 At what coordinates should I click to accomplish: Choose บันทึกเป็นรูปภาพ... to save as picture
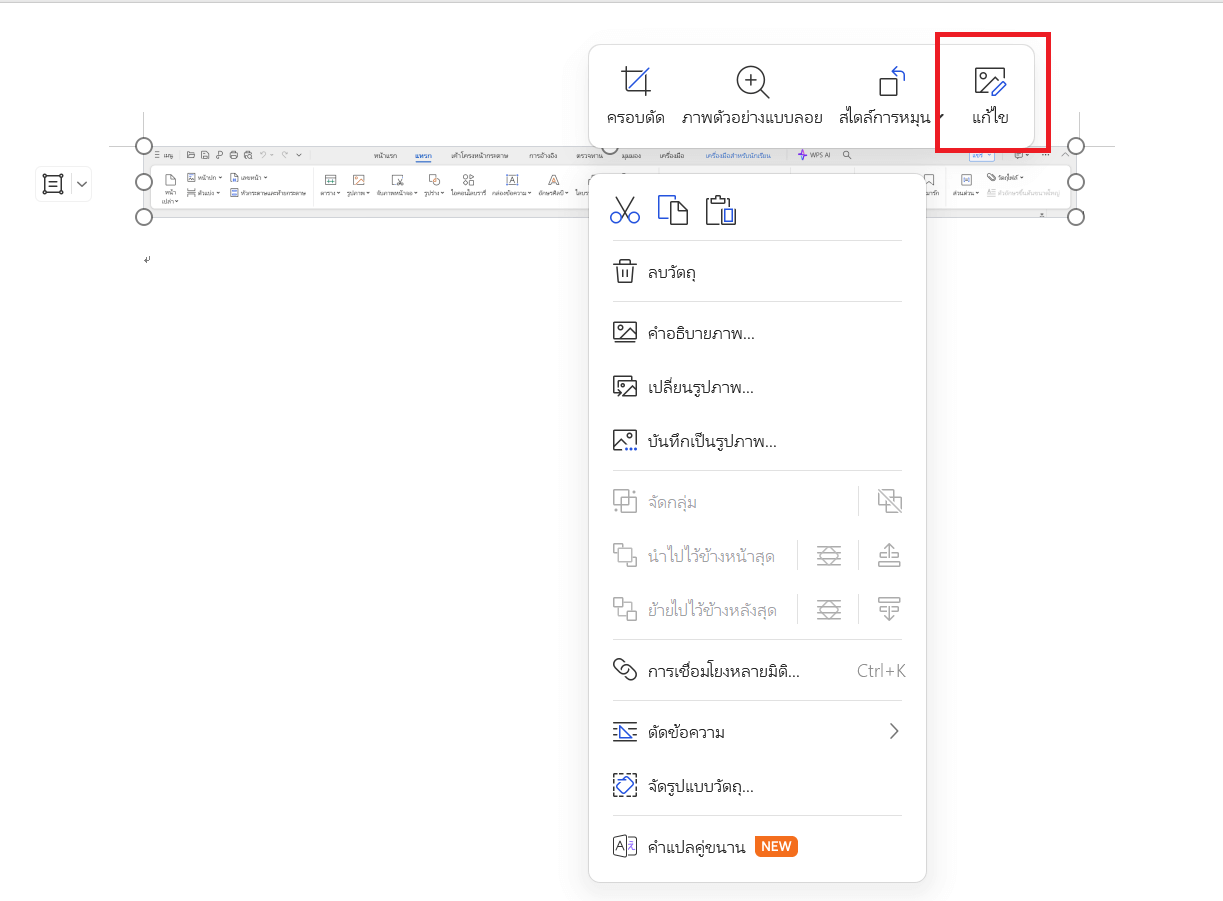[x=712, y=441]
